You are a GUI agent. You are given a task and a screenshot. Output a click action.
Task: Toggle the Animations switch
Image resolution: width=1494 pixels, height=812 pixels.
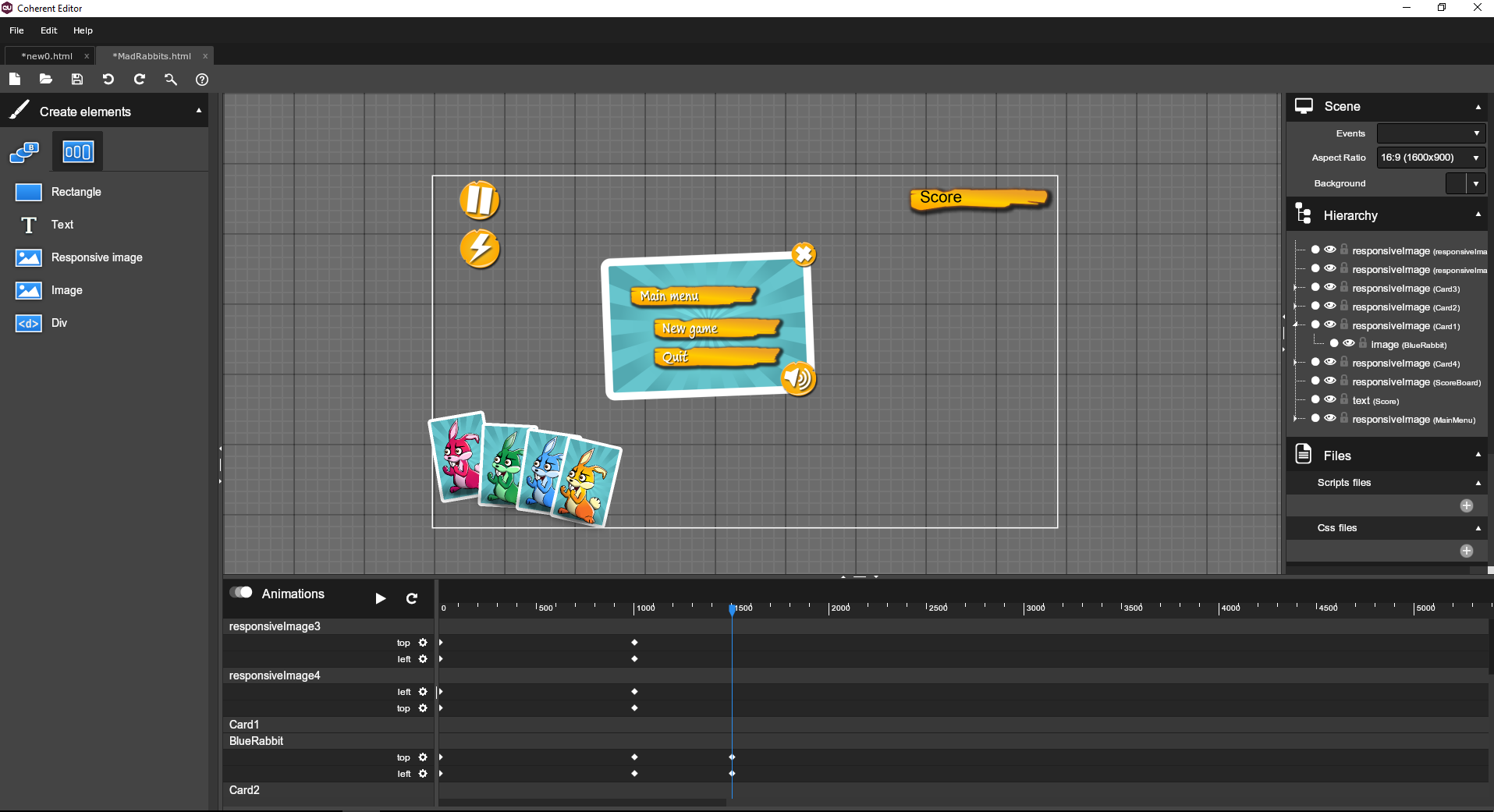click(241, 593)
